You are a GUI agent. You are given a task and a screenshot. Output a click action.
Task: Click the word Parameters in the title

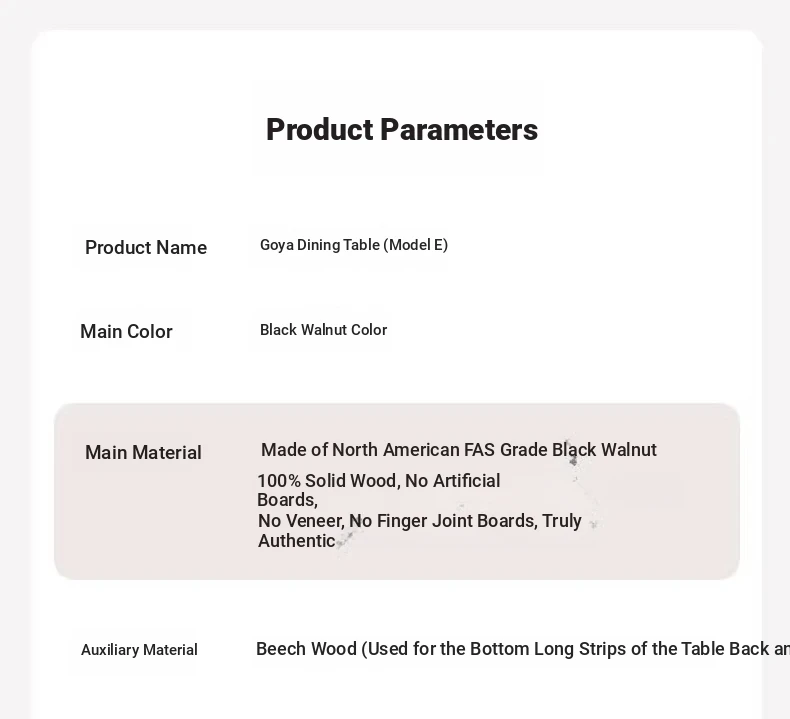pyautogui.click(x=459, y=130)
